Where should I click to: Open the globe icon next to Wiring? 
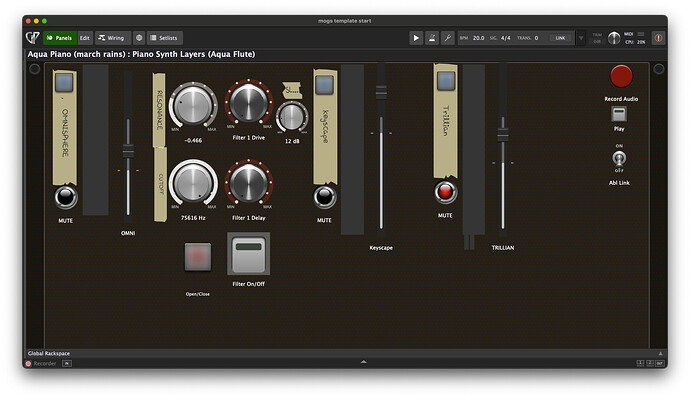tap(139, 38)
